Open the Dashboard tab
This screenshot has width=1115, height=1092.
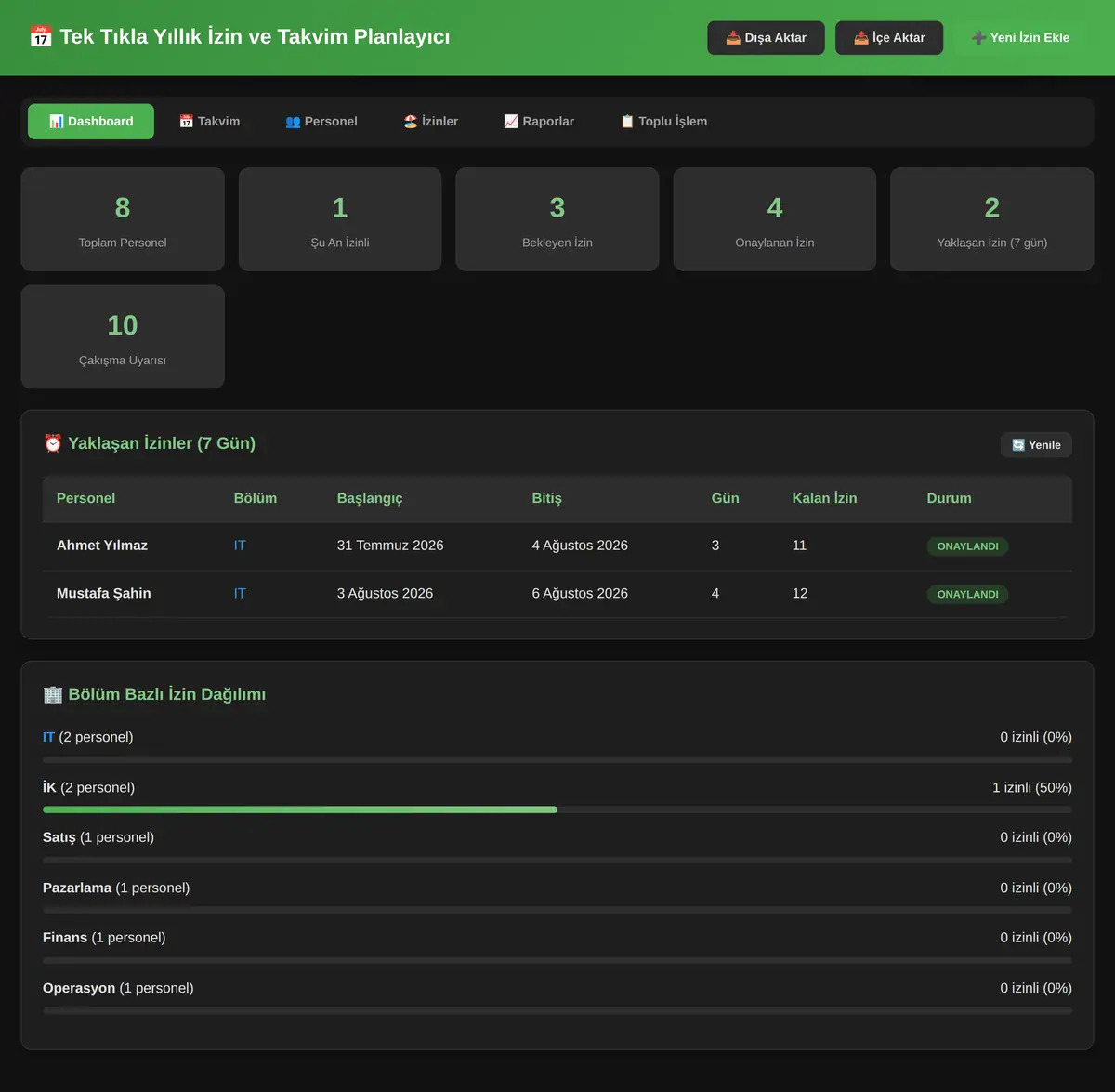click(x=91, y=122)
